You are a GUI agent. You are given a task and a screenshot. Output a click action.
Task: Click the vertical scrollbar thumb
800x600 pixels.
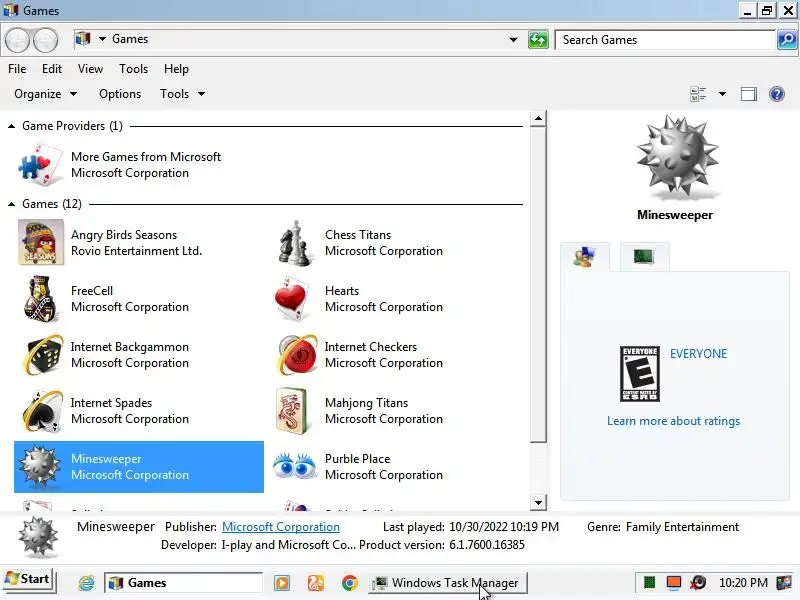(538, 285)
